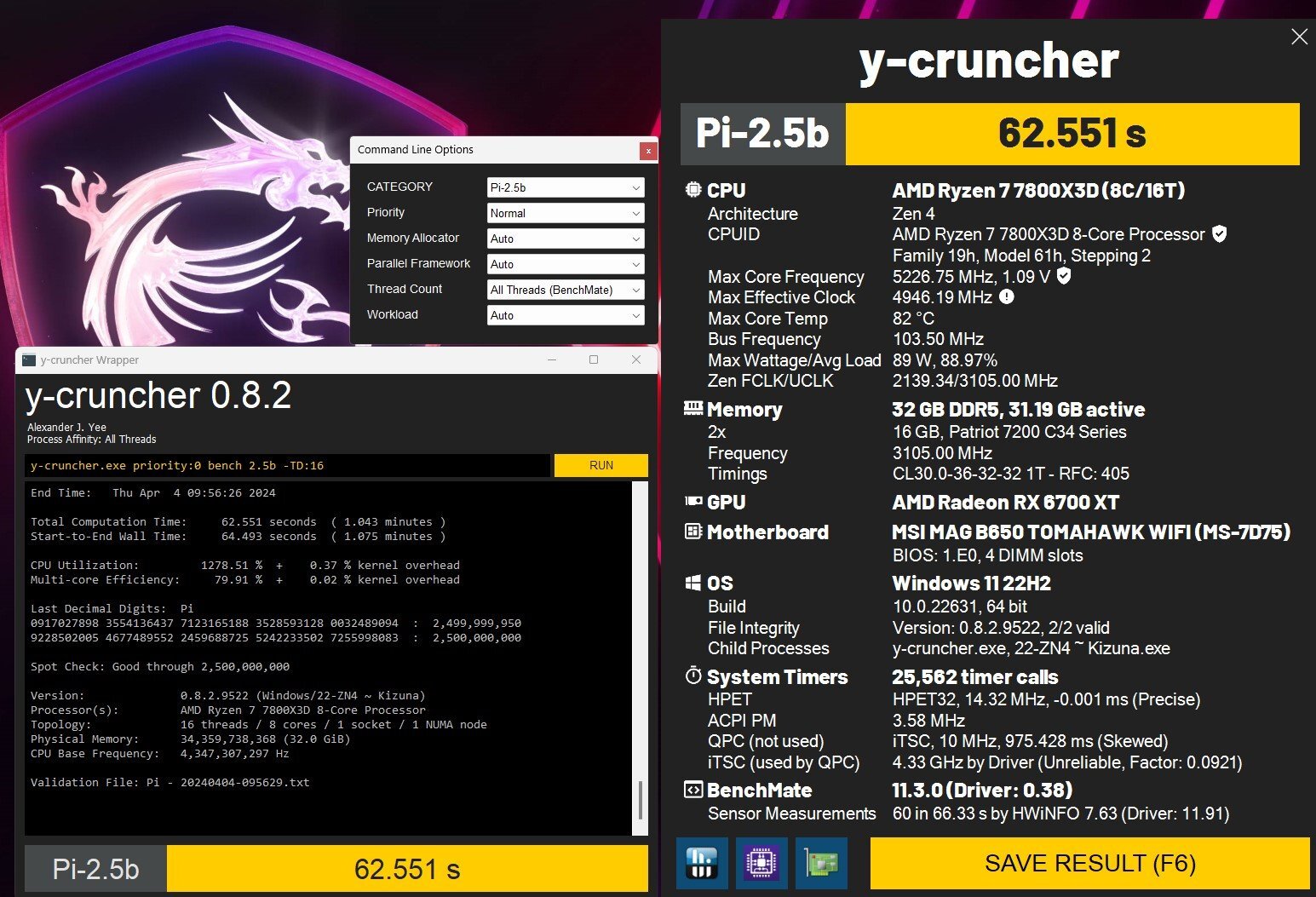Minimize the y-cruncher Wrapper window
The image size is (1316, 897).
coord(552,359)
